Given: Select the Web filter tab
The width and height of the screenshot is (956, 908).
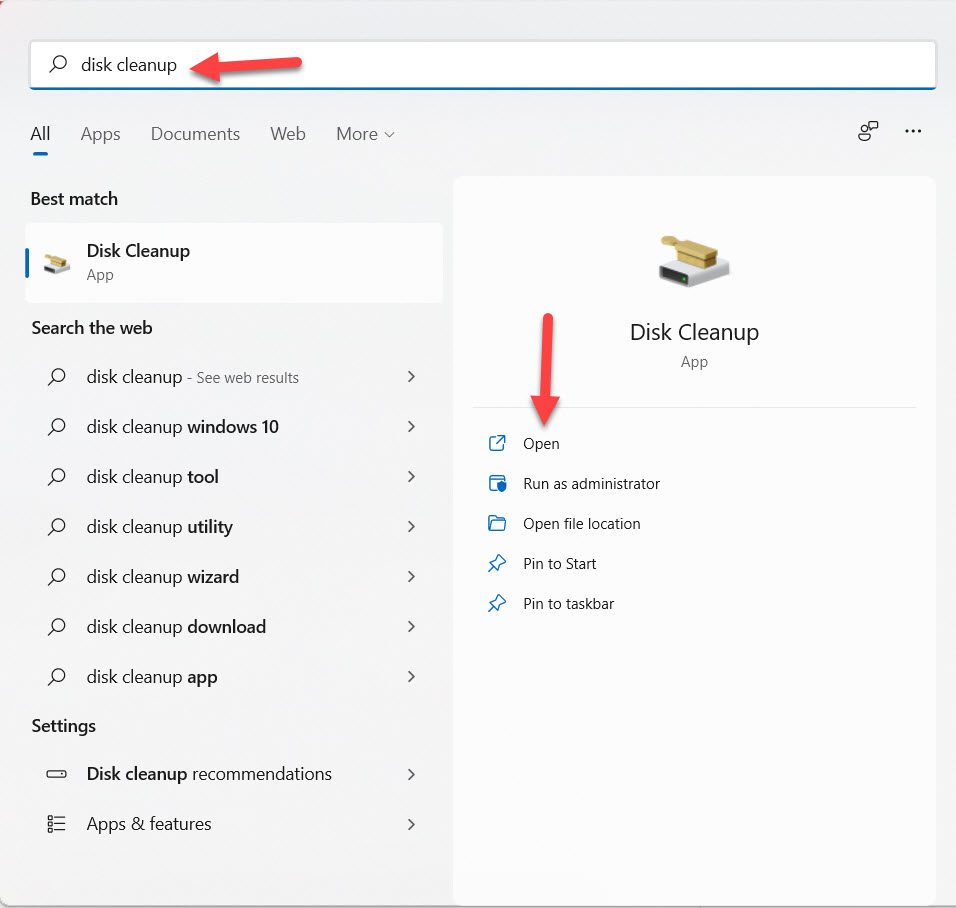Looking at the screenshot, I should point(287,134).
